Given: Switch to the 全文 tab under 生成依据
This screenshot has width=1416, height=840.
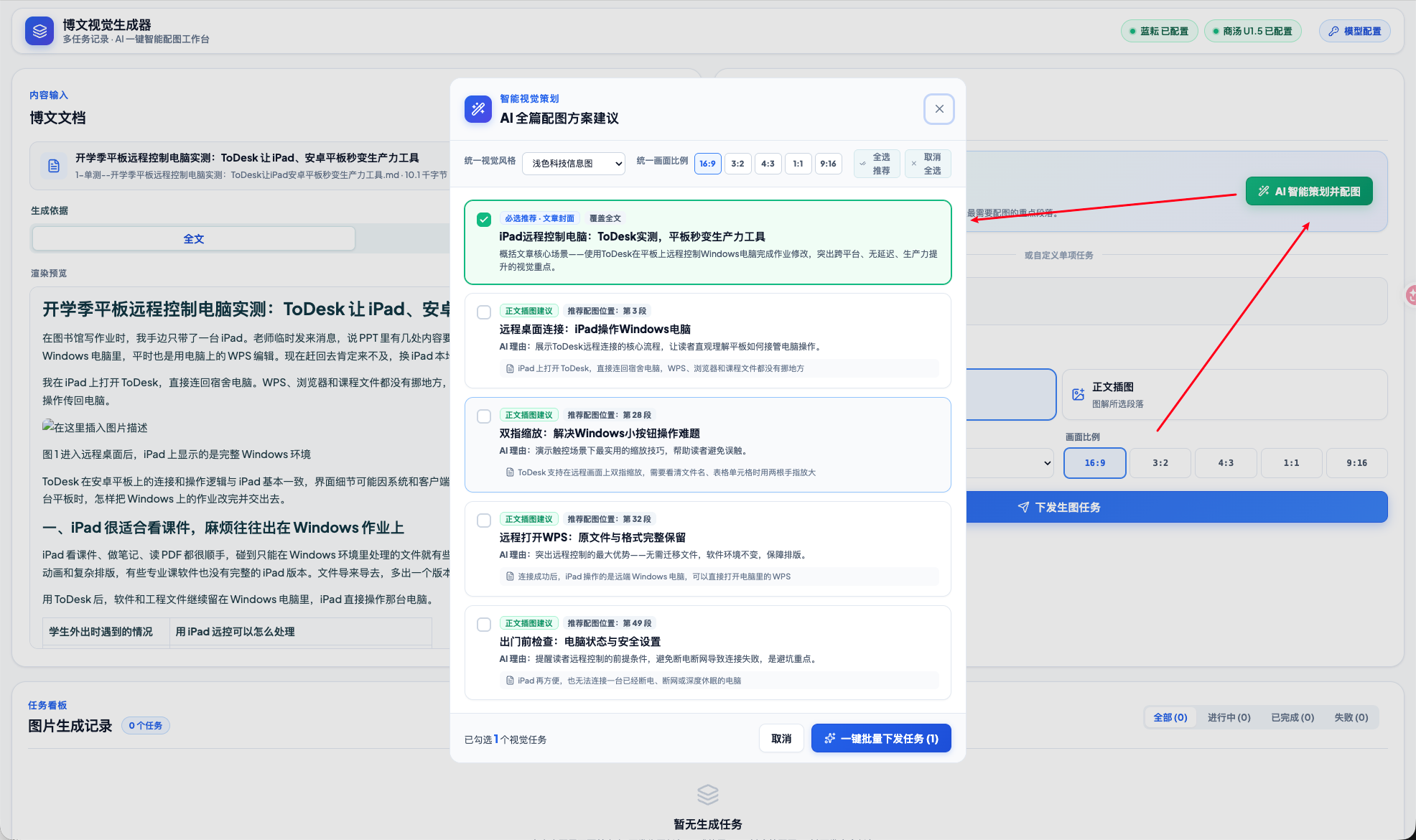Looking at the screenshot, I should (x=194, y=239).
